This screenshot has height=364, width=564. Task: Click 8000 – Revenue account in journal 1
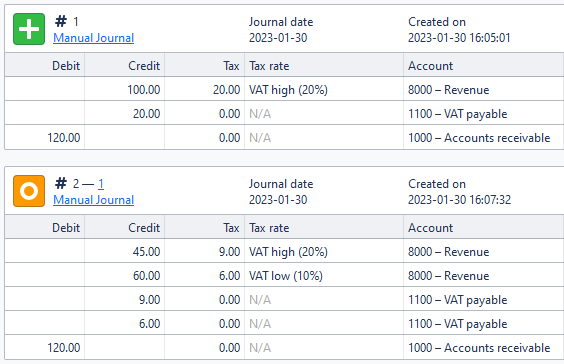point(449,90)
